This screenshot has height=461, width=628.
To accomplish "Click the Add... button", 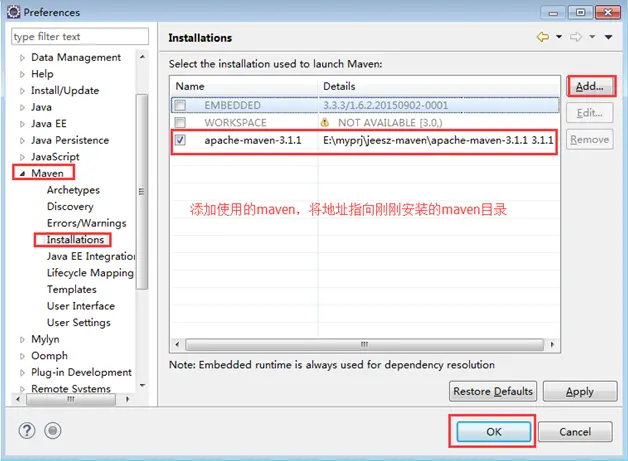I will pos(590,86).
